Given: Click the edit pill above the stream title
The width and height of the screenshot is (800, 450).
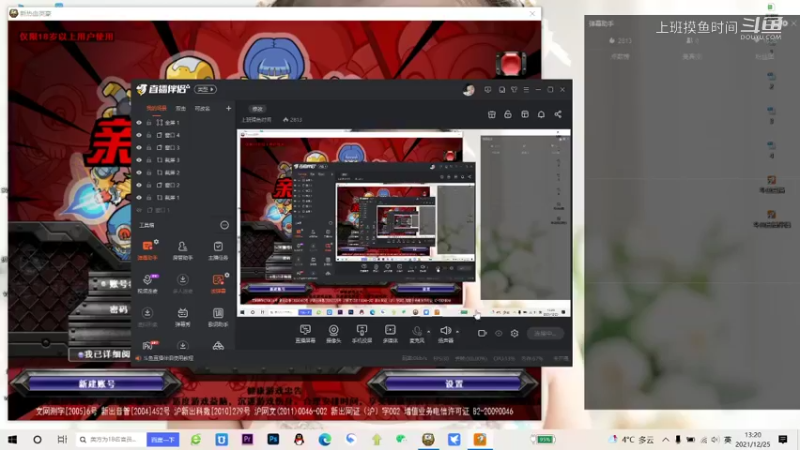Looking at the screenshot, I should [257, 109].
